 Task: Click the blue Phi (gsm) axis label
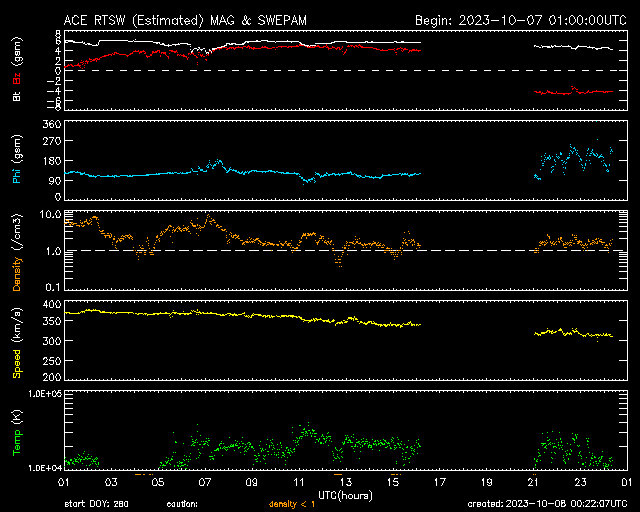[x=17, y=158]
